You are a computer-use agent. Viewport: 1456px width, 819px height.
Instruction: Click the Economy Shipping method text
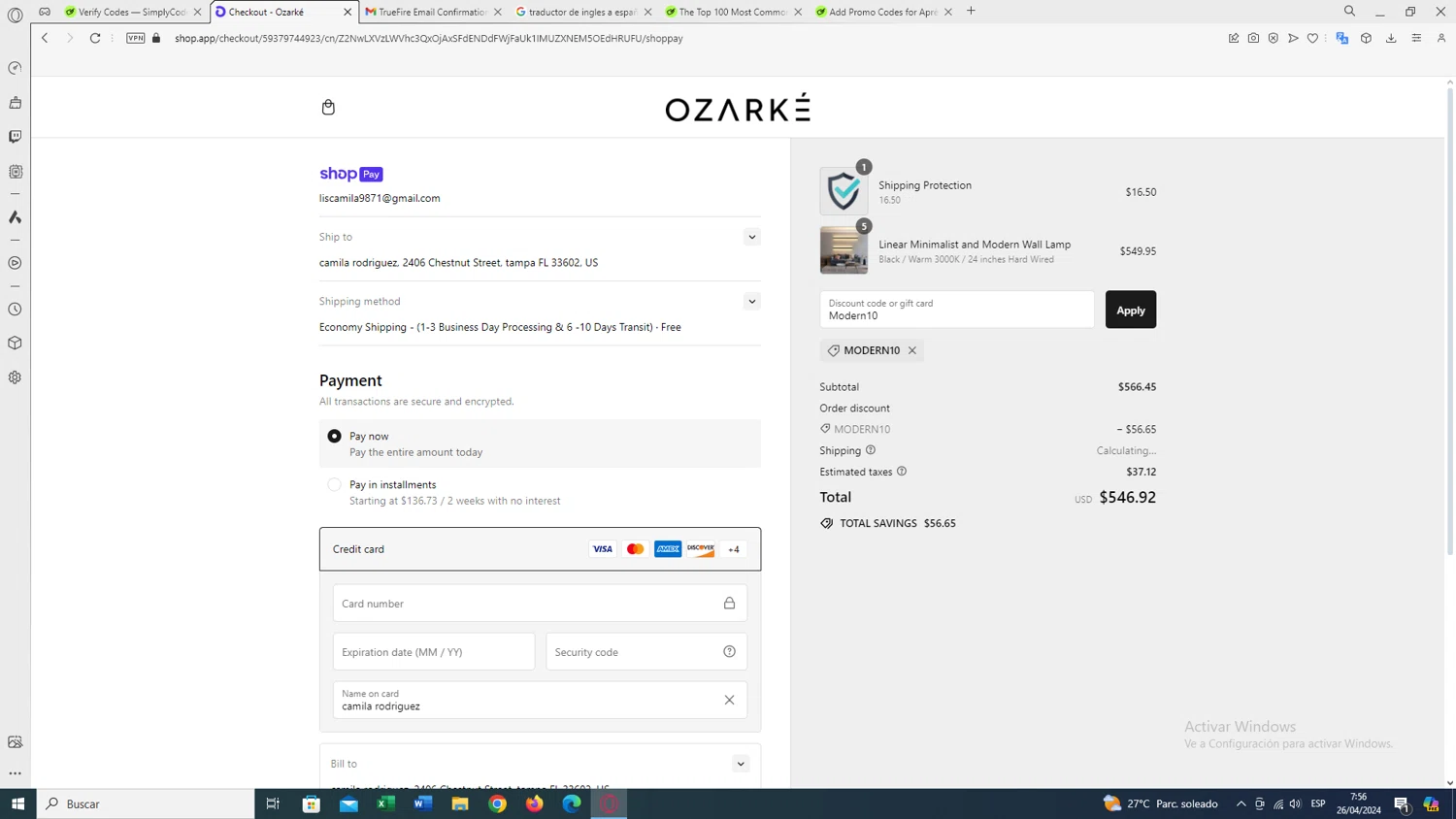(x=500, y=327)
